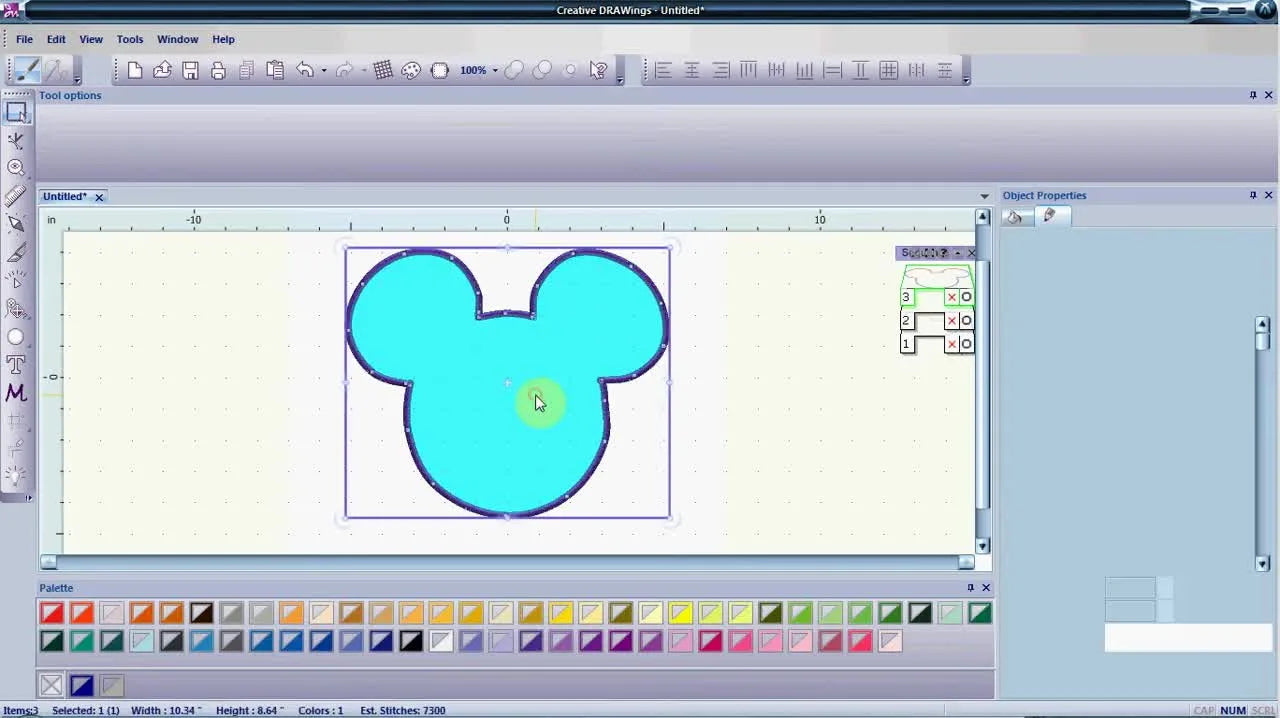Toggle the X box on sequence item 3

click(x=951, y=297)
